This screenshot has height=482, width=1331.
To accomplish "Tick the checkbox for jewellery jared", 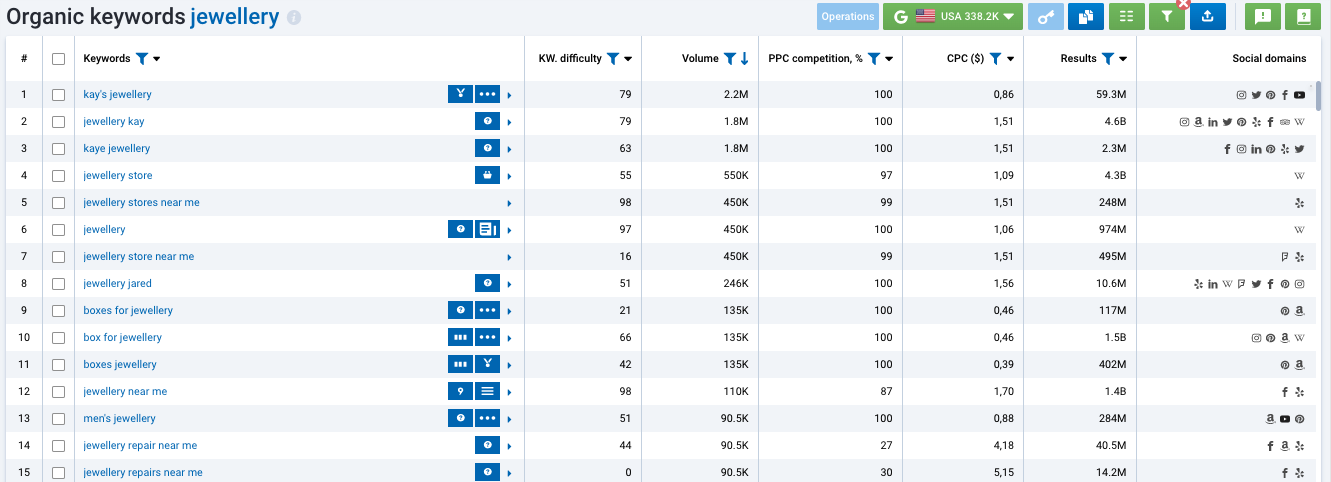I will point(58,283).
